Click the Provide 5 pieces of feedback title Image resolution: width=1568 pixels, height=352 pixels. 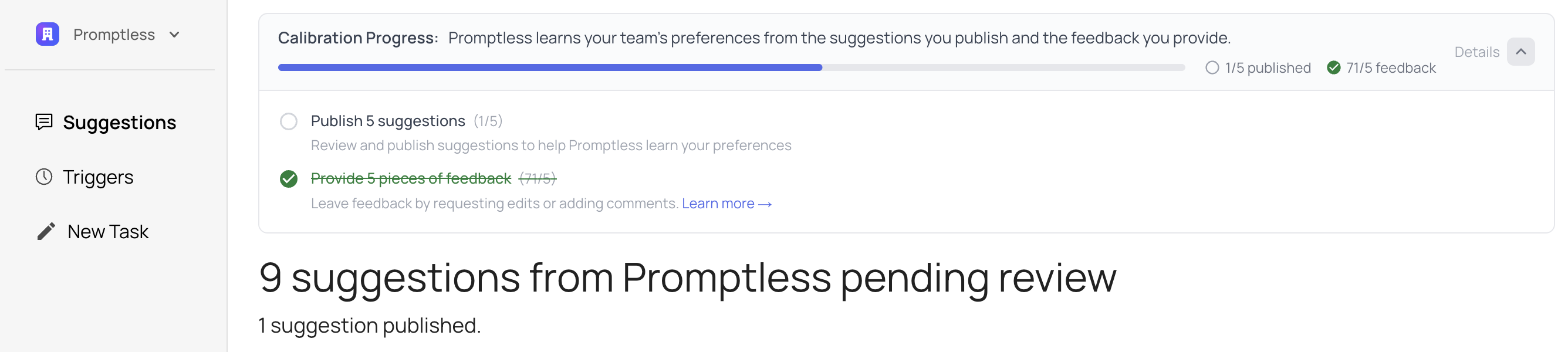[411, 178]
